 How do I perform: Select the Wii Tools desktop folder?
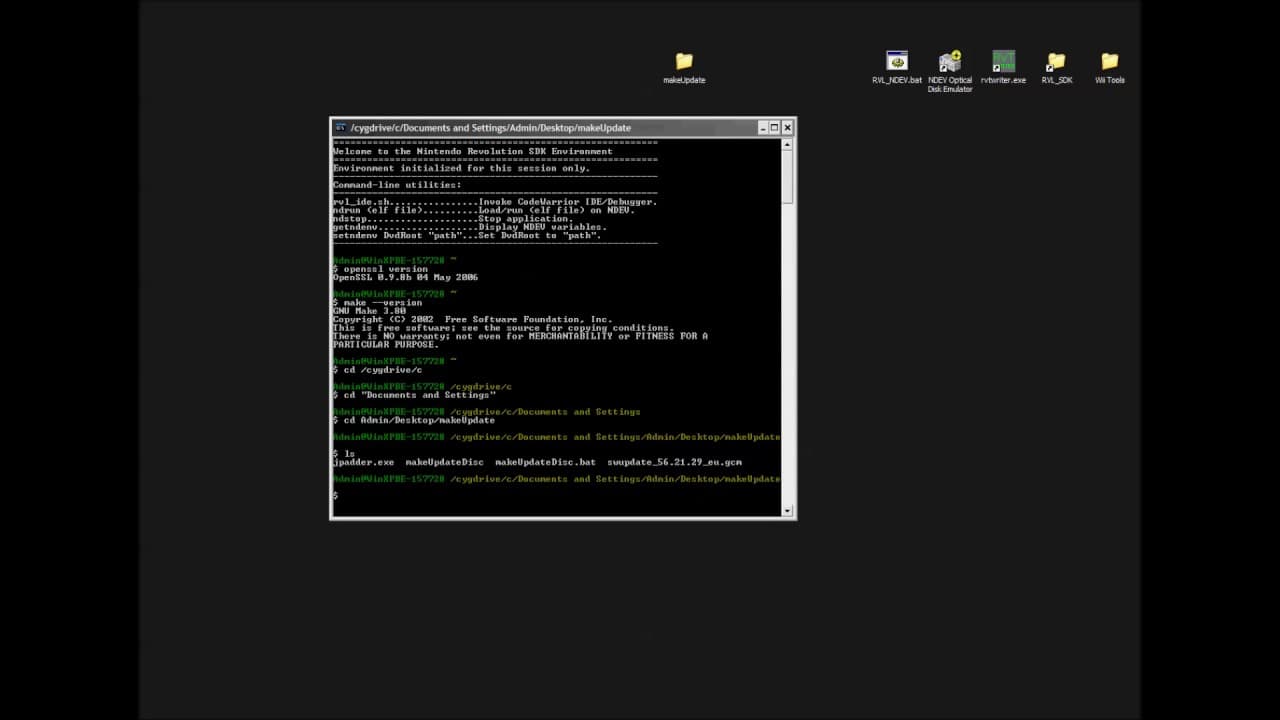pyautogui.click(x=1109, y=68)
